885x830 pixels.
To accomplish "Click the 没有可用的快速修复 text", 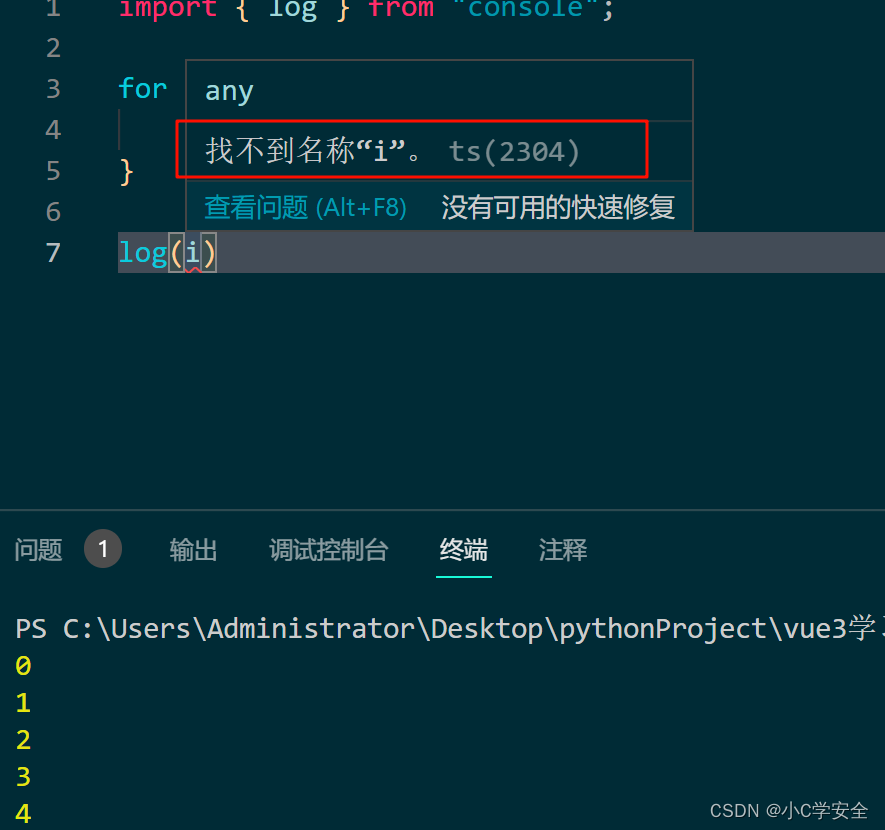I will coord(557,207).
